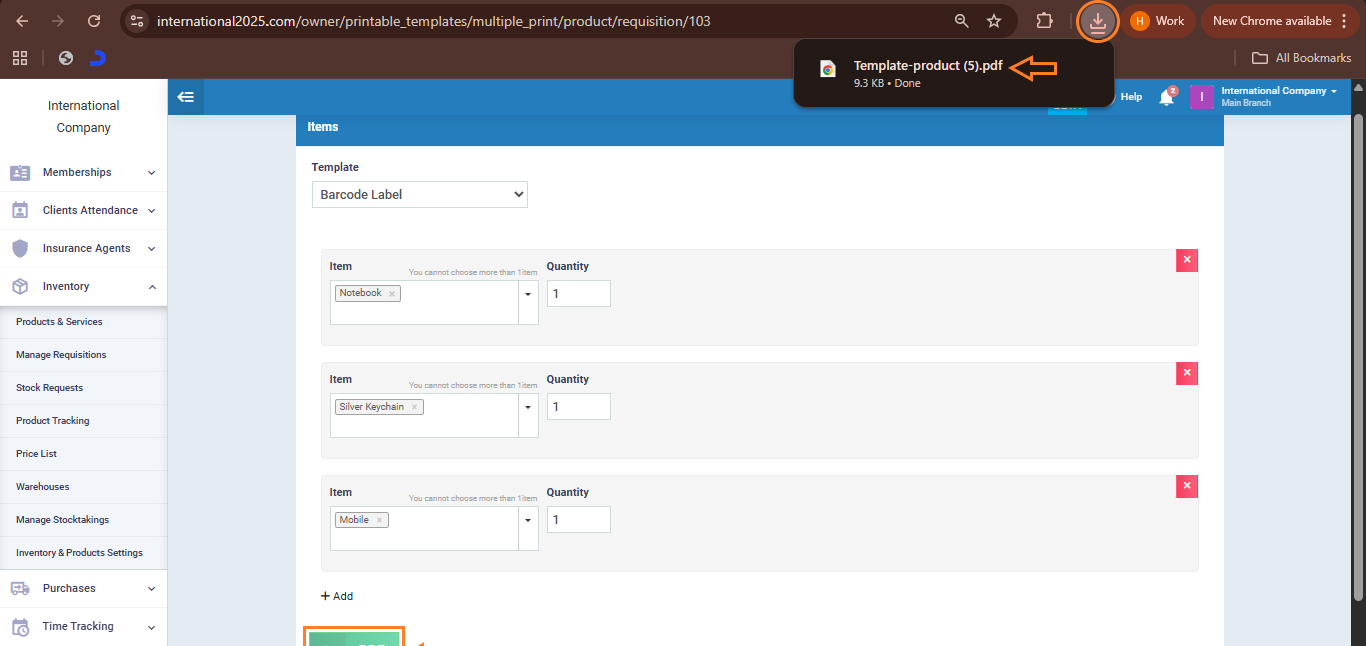Viewport: 1366px width, 646px height.
Task: Click the sidebar collapse arrow icon
Action: [x=185, y=97]
